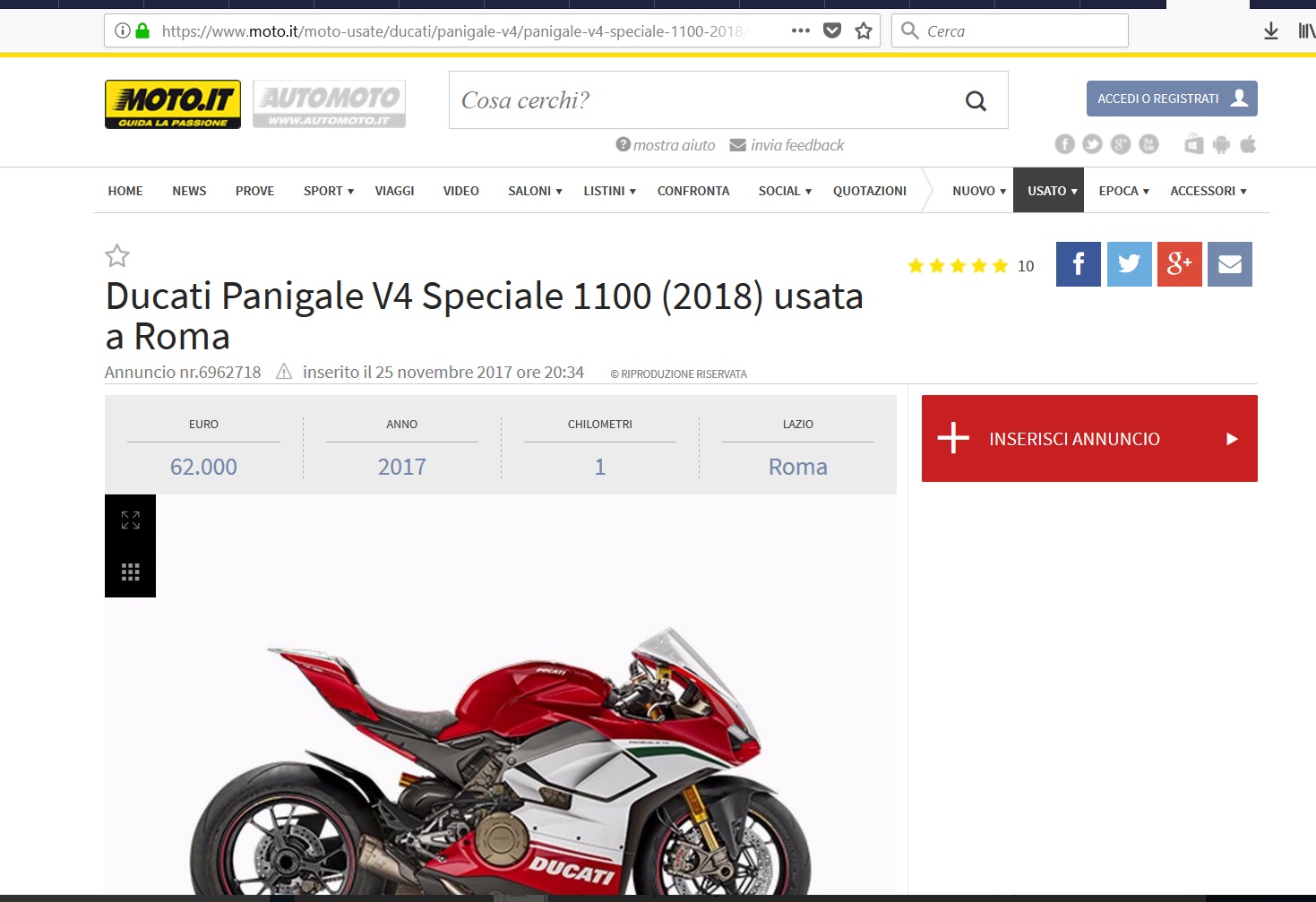
Task: Click the Apple app icon
Action: pyautogui.click(x=1248, y=144)
